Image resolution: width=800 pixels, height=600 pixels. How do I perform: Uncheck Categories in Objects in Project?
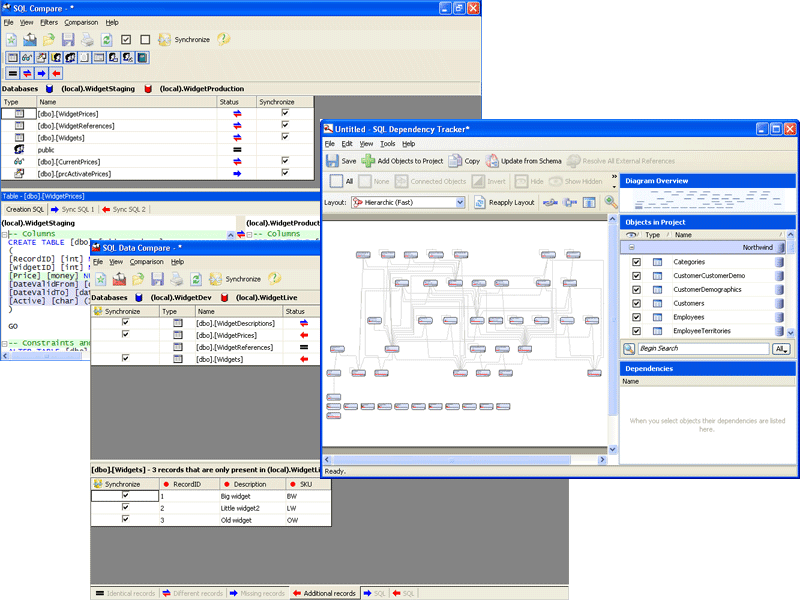coord(636,262)
